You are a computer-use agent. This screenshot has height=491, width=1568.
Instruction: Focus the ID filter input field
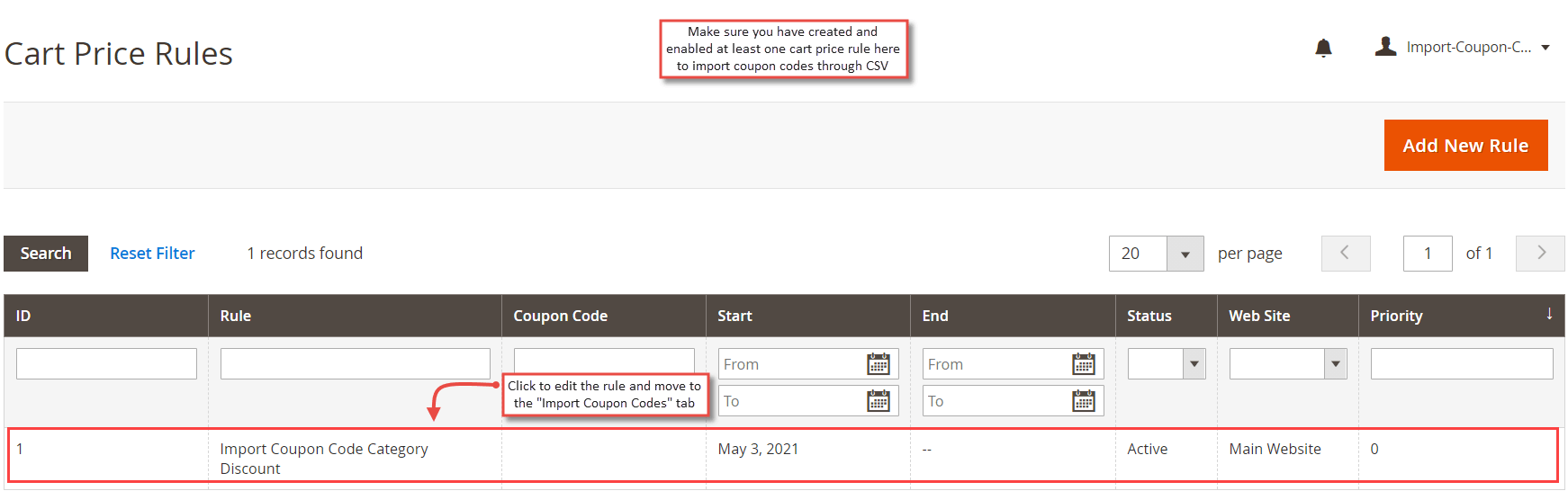106,364
